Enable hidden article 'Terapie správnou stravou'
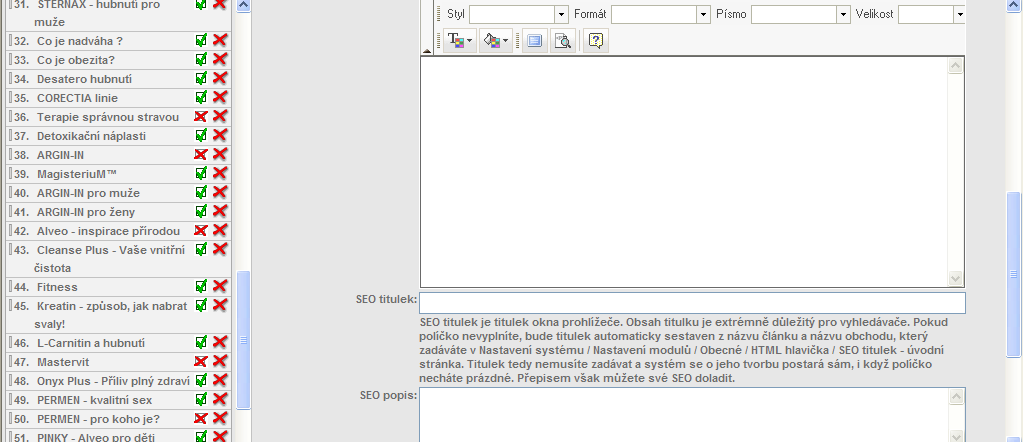Screen dimensions: 1024x442 click(x=201, y=116)
